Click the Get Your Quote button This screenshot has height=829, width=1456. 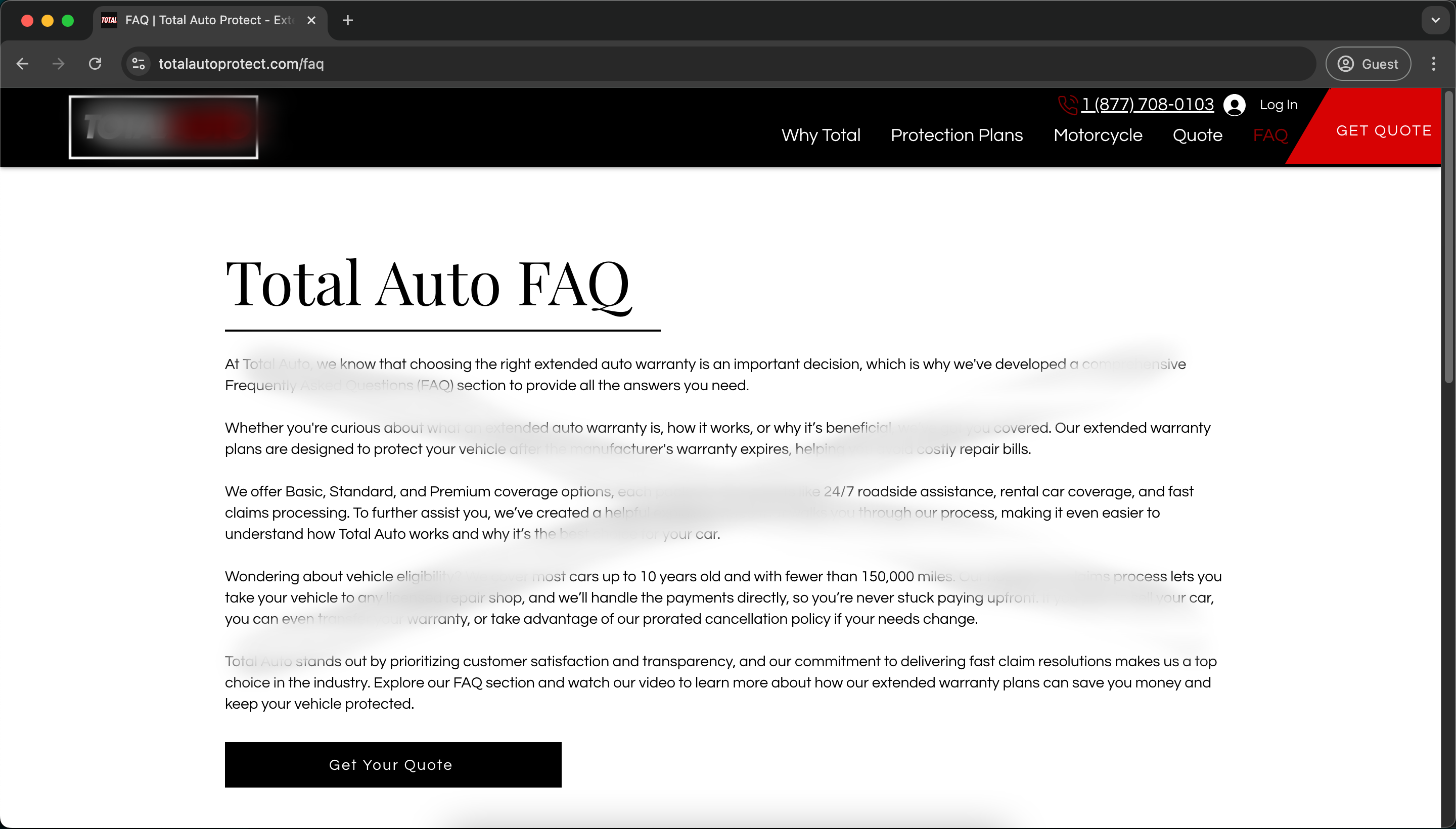pos(393,765)
